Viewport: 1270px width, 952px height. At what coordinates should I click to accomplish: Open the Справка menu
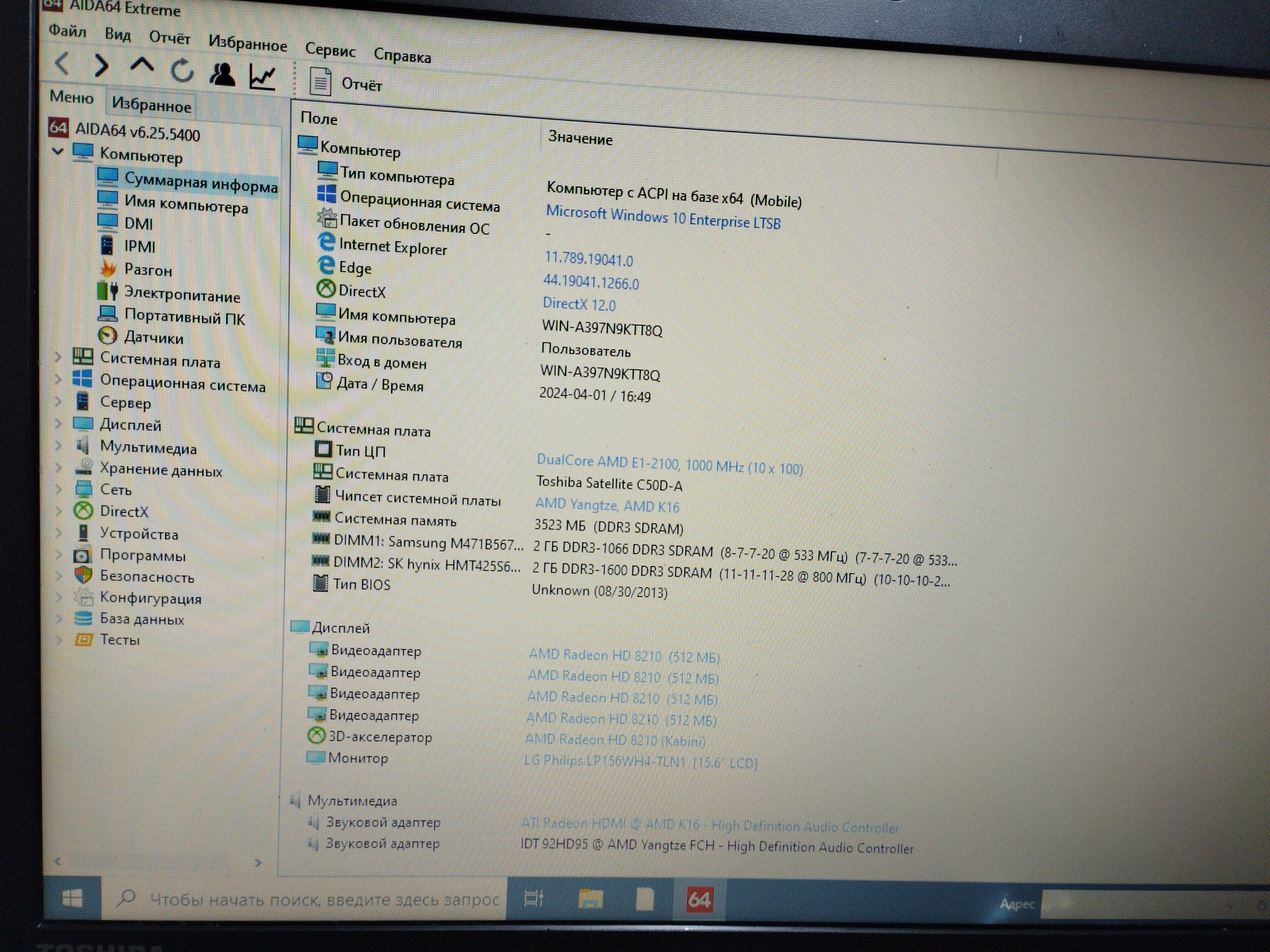coord(402,56)
